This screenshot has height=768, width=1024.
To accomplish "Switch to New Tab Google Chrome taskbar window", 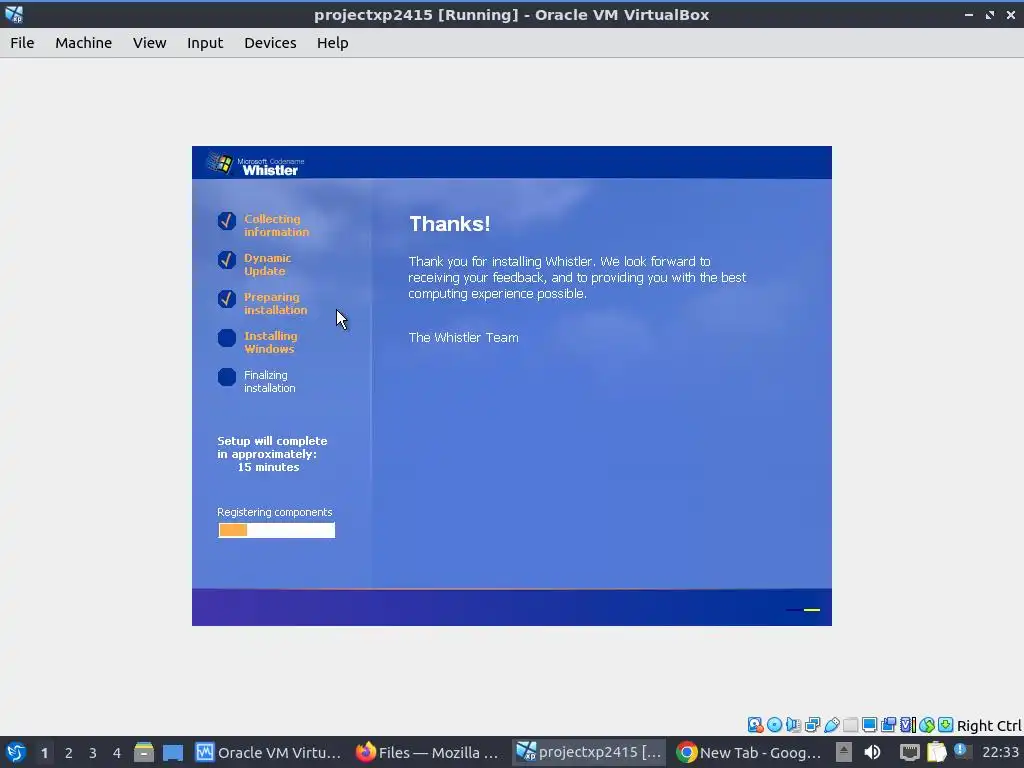I will pyautogui.click(x=748, y=752).
